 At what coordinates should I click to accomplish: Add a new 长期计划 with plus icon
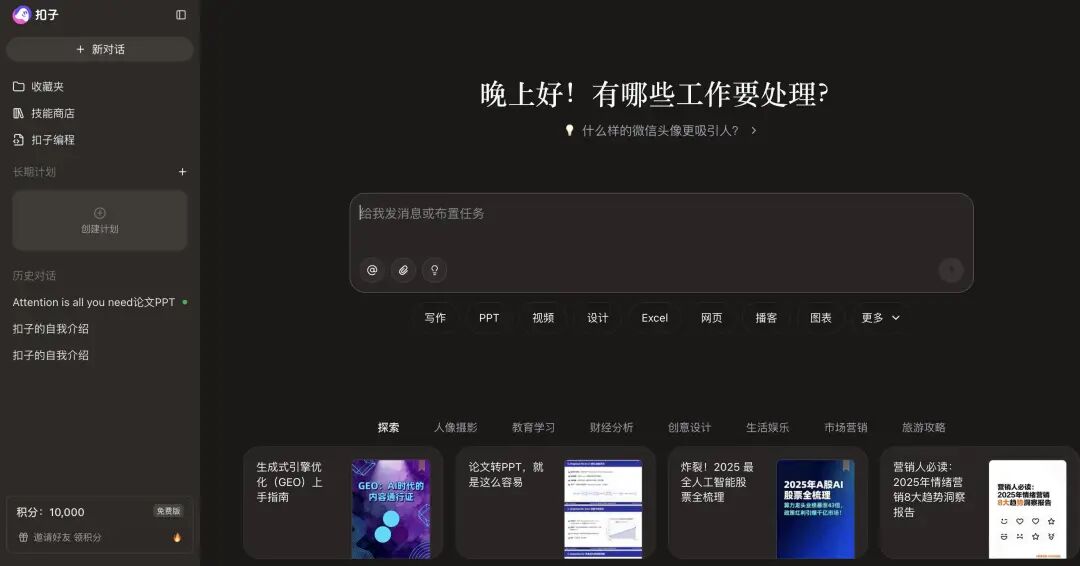click(x=183, y=171)
